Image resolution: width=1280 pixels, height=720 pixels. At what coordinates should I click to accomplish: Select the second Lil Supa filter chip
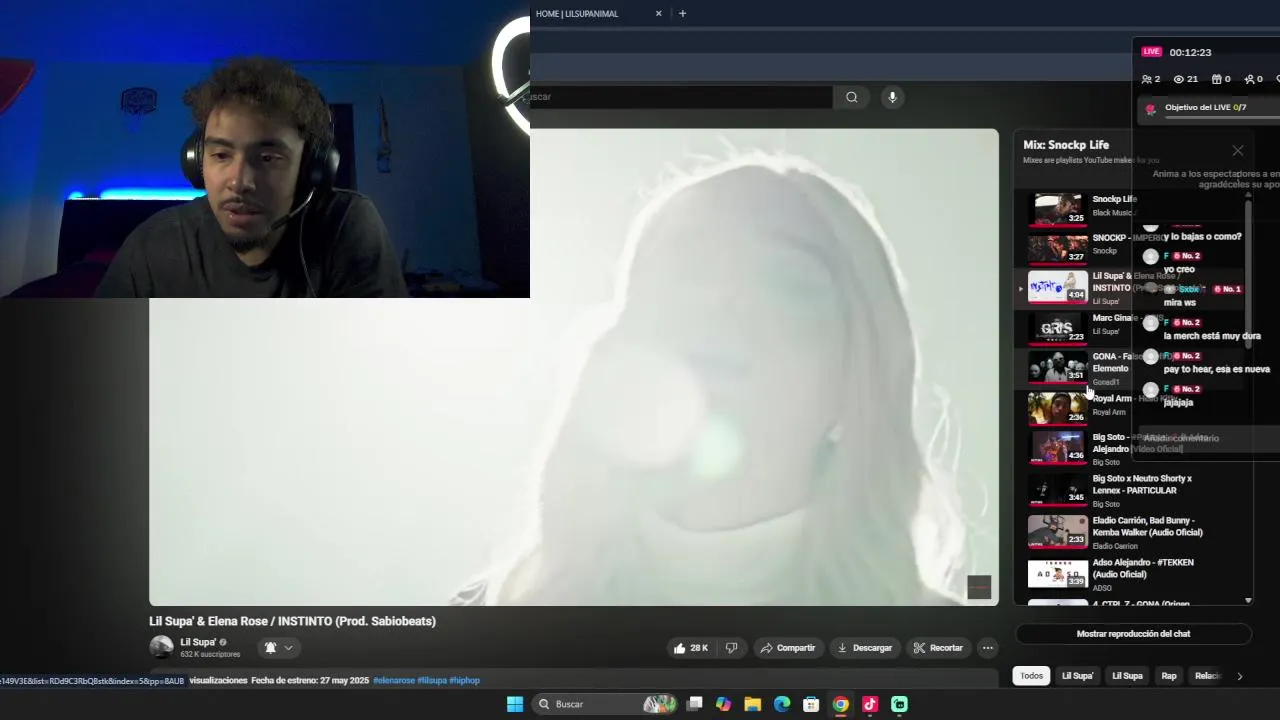(1127, 676)
